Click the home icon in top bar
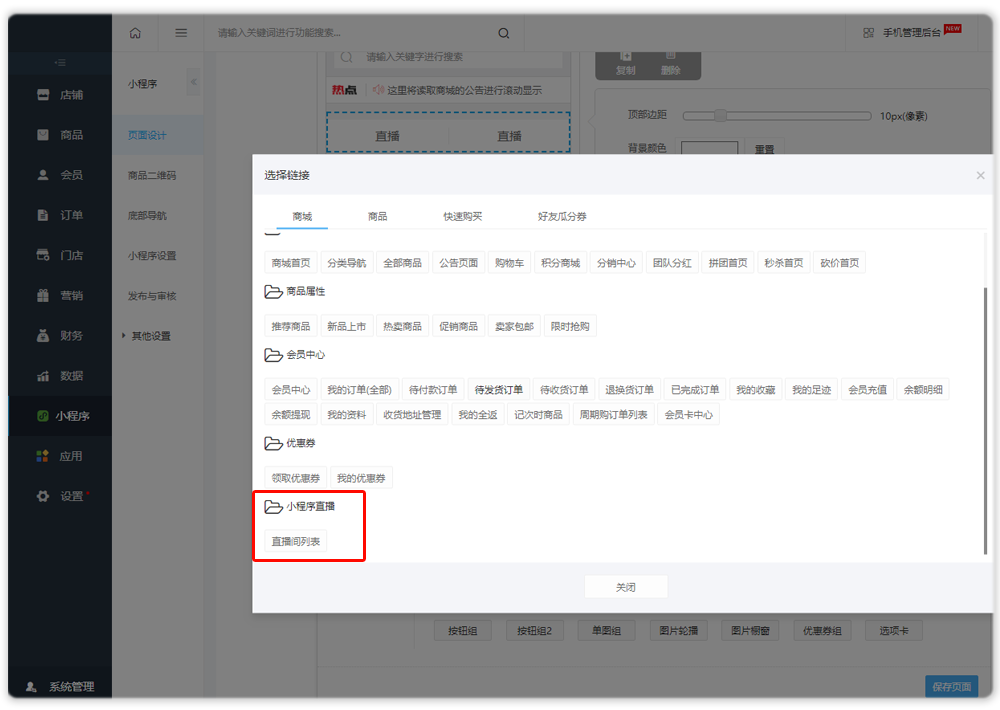The height and width of the screenshot is (710, 1000). 135,33
